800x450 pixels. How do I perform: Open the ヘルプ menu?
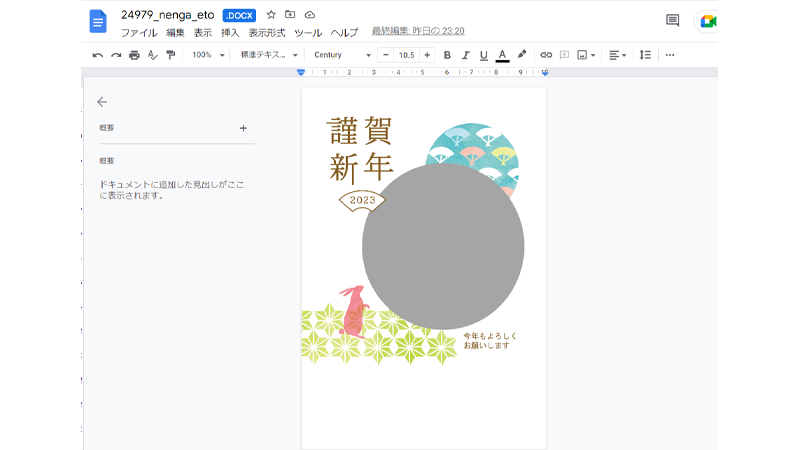pos(344,33)
